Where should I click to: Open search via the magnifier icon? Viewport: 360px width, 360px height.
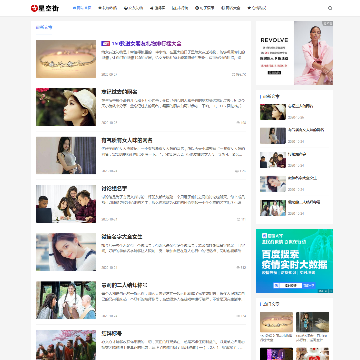(330, 8)
